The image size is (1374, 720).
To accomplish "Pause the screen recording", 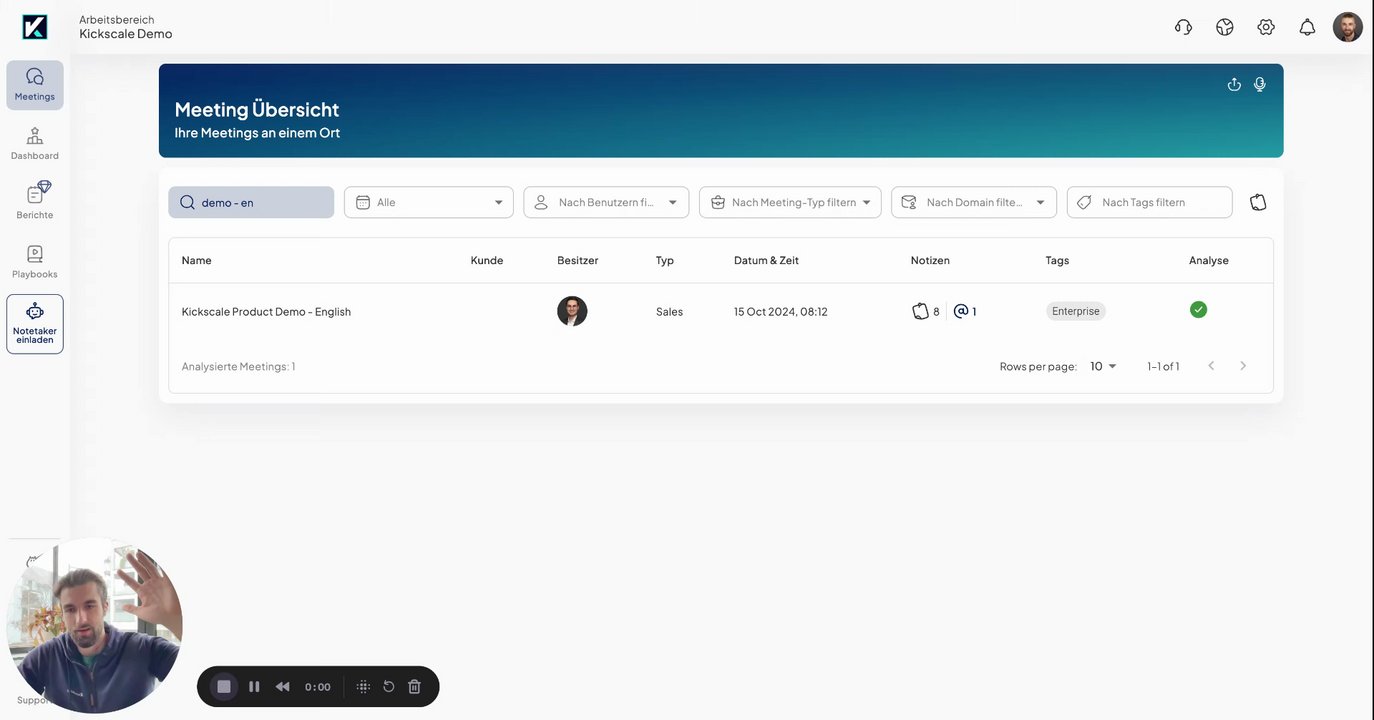I will tap(254, 686).
